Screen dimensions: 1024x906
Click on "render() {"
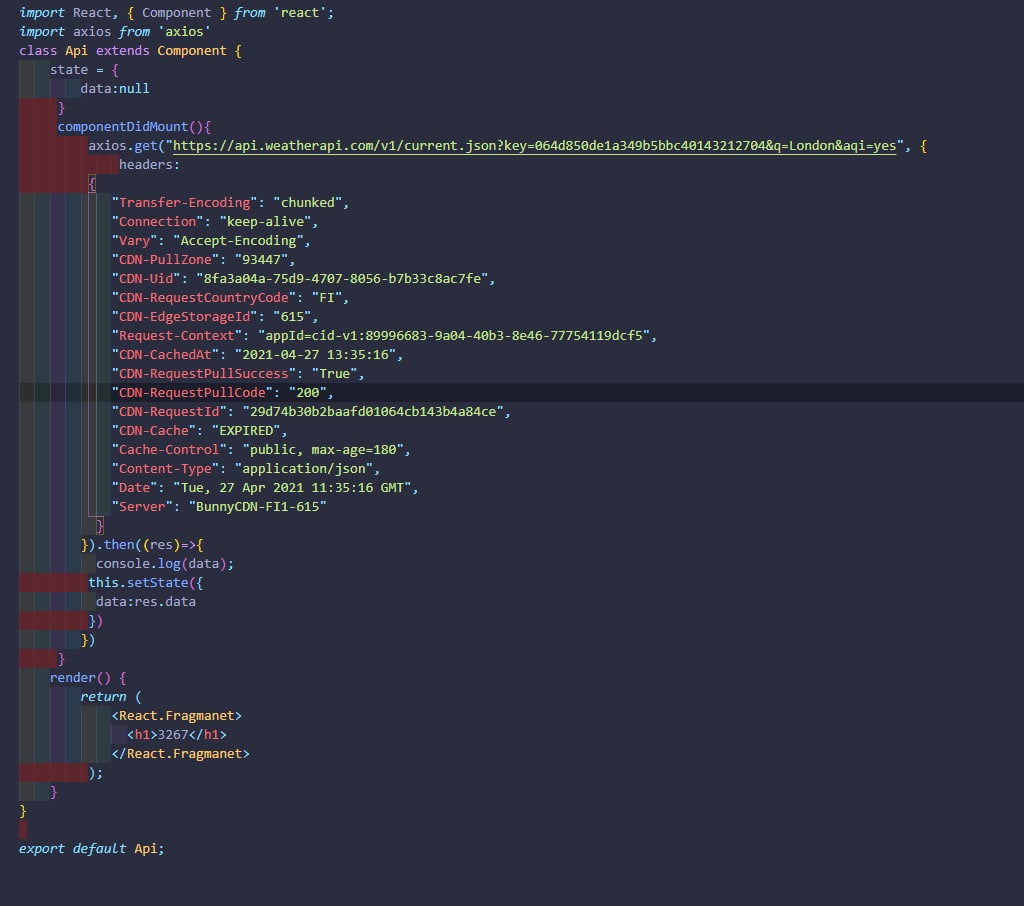88,677
